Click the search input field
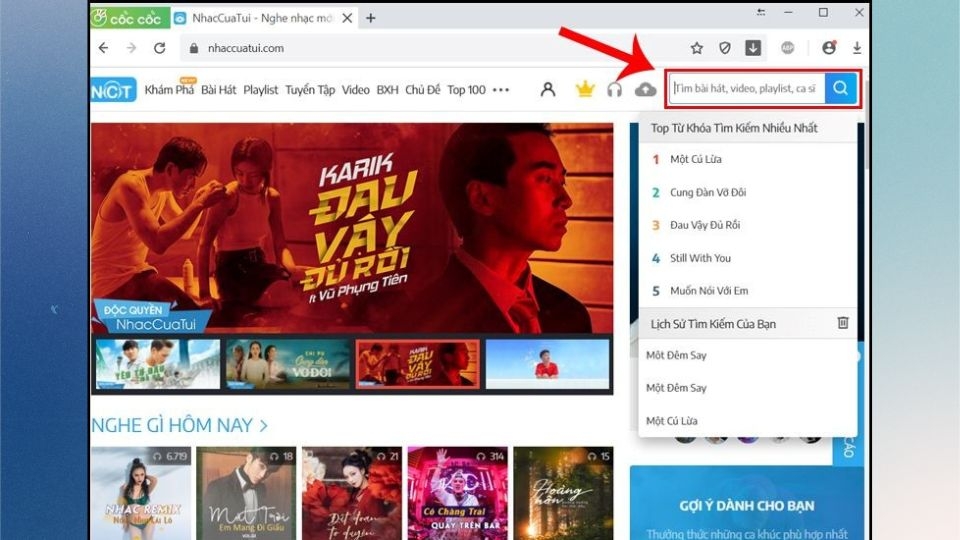 pyautogui.click(x=747, y=89)
